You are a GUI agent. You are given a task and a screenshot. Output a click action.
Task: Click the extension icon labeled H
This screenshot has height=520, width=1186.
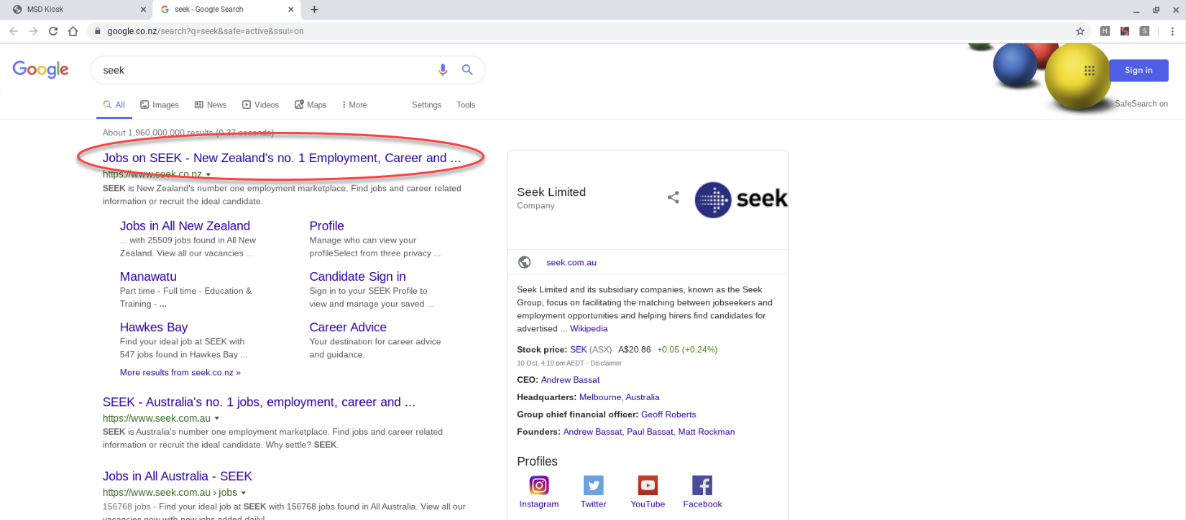click(1105, 31)
